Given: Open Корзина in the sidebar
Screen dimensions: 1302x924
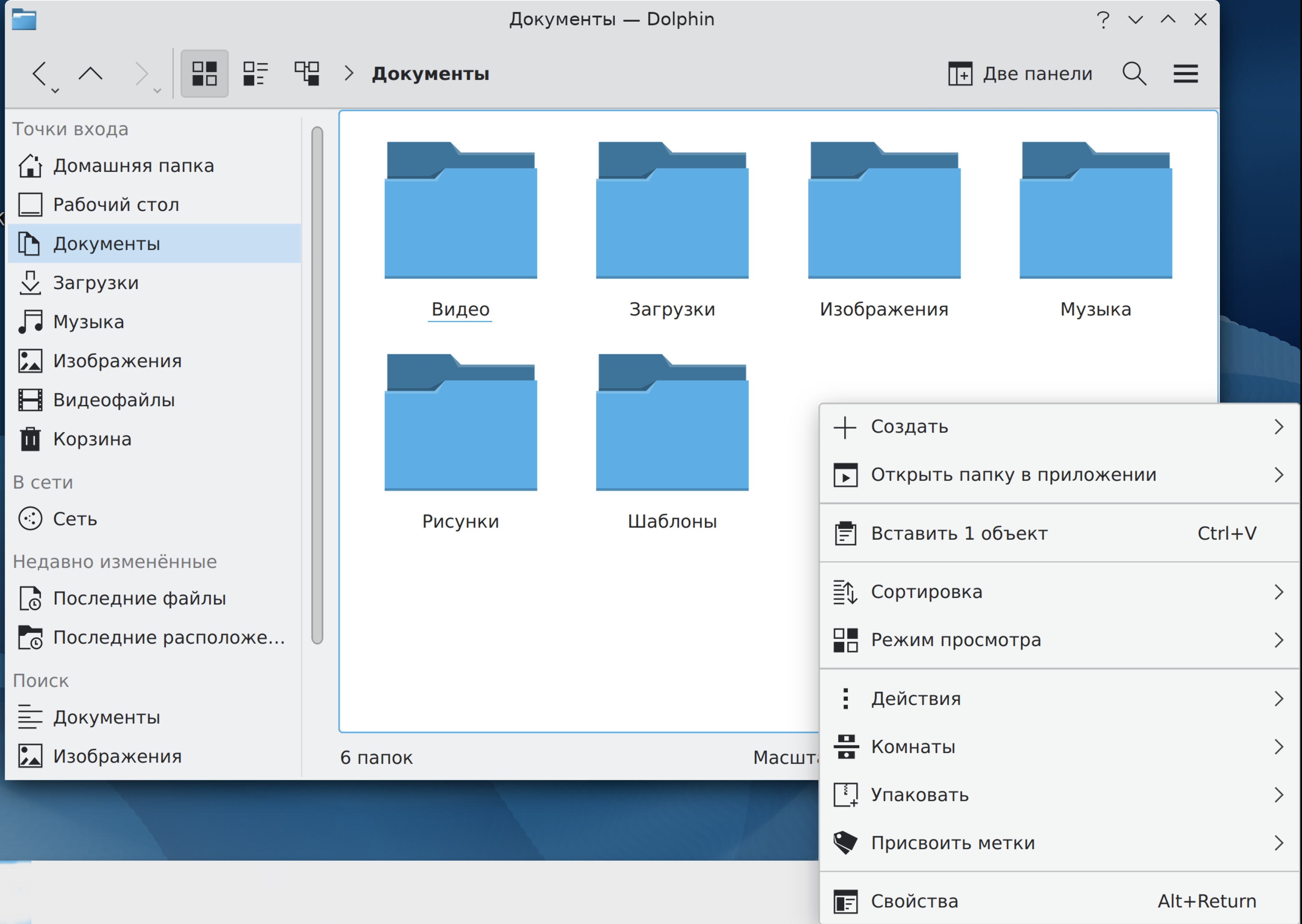Looking at the screenshot, I should (x=155, y=439).
